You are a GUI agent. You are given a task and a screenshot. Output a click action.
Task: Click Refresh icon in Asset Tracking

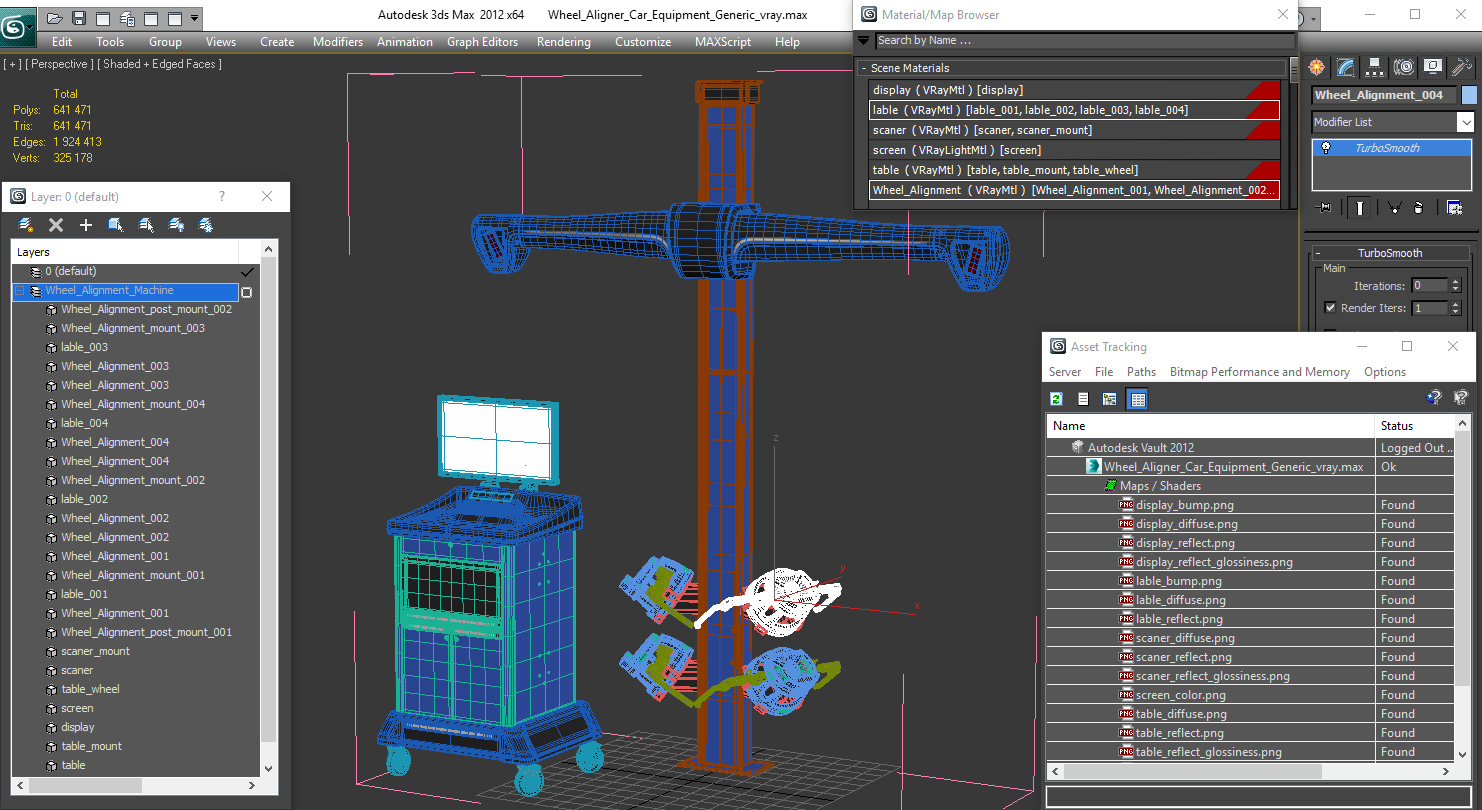tap(1056, 399)
